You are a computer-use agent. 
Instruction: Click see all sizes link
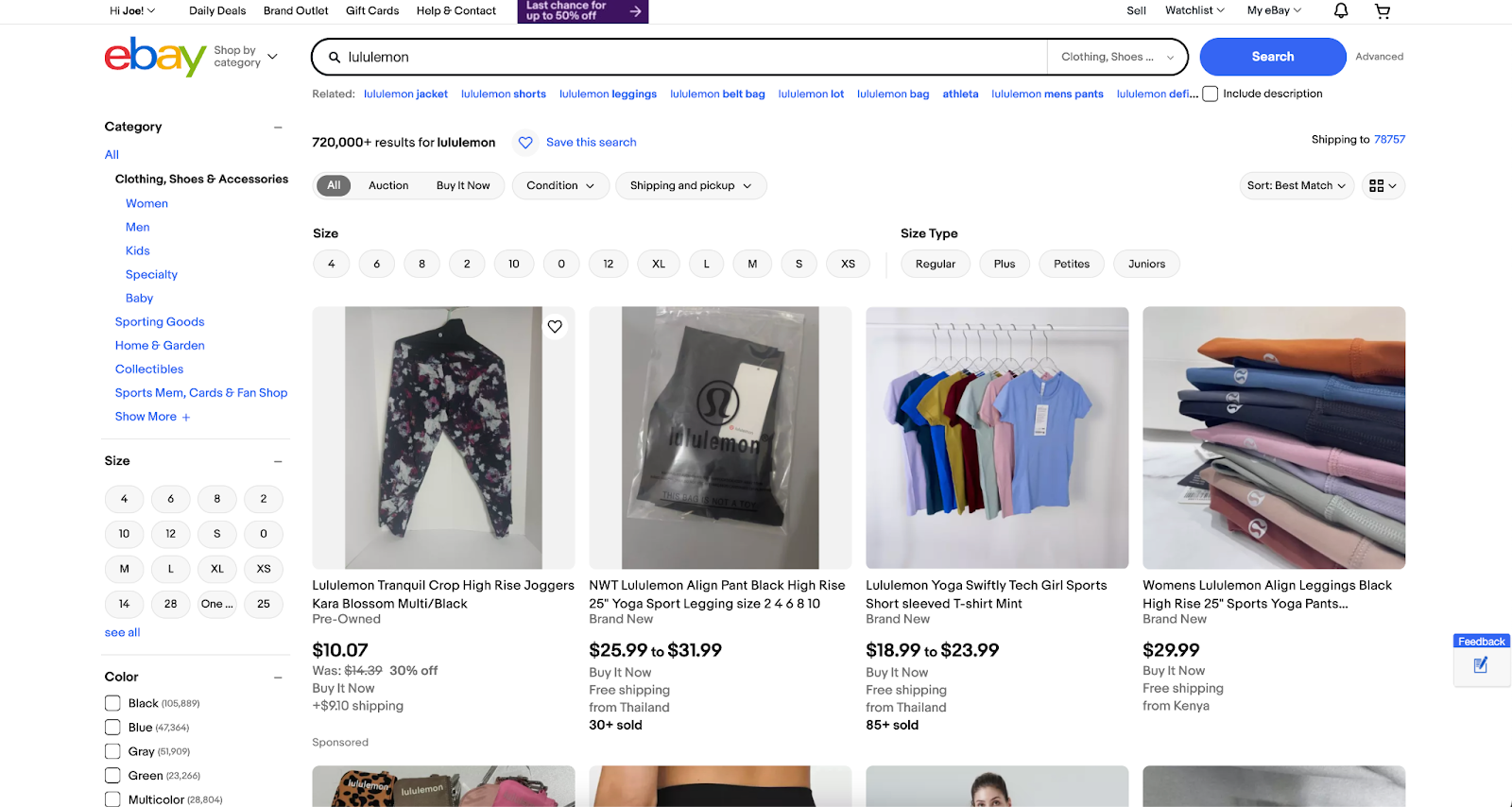pos(122,633)
